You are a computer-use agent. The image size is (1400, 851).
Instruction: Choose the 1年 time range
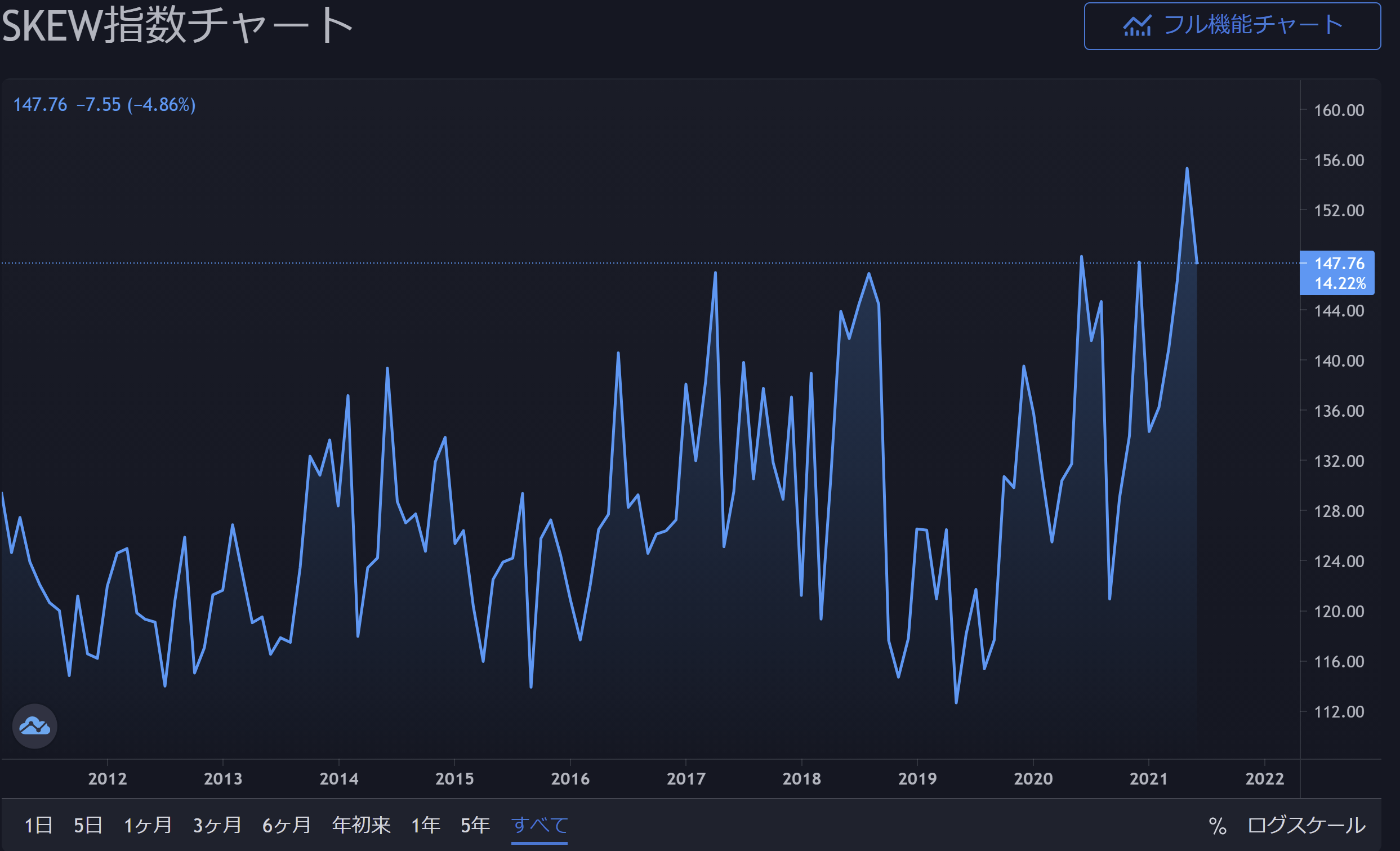[x=426, y=825]
